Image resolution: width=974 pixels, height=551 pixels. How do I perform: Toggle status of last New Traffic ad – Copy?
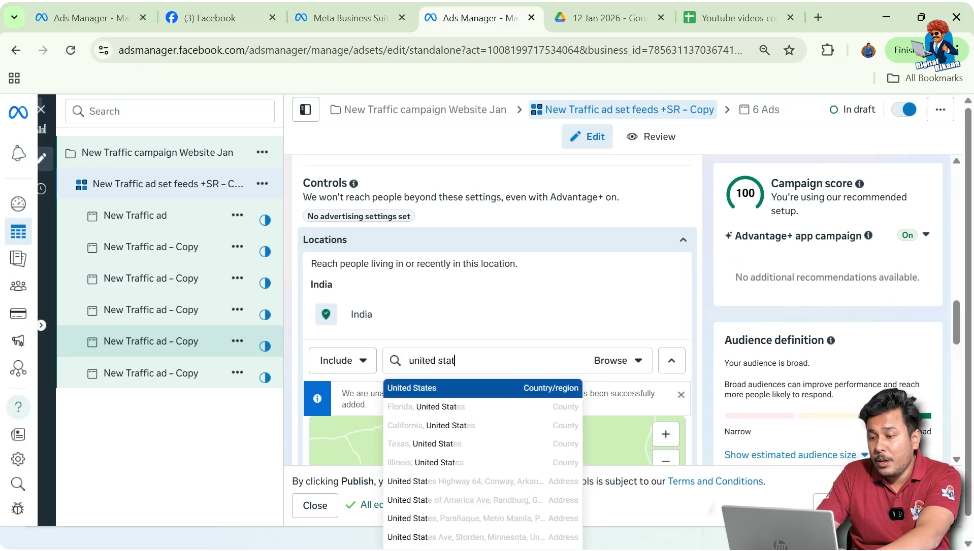[x=265, y=378]
